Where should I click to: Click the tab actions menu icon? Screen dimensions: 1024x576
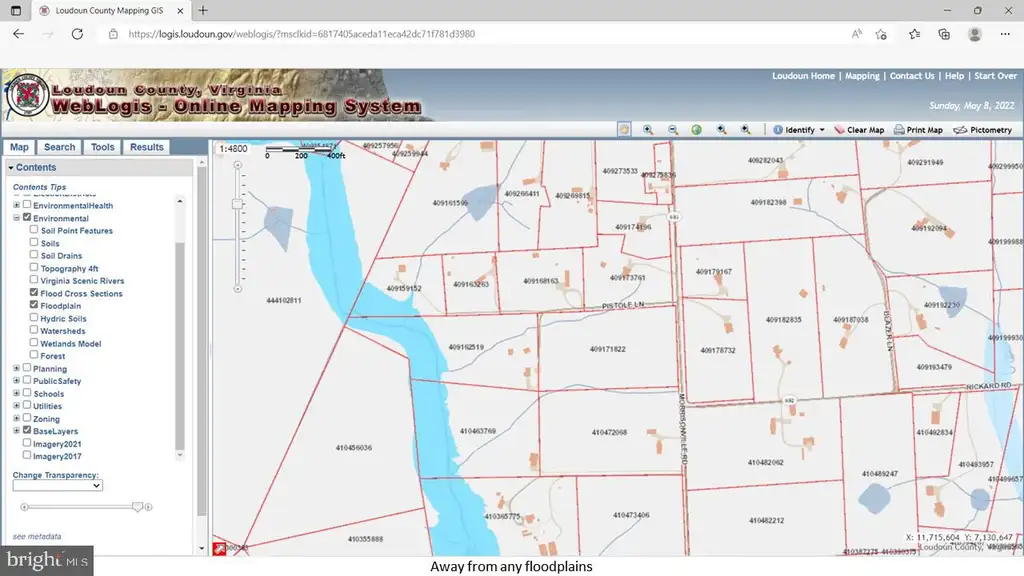[16, 10]
